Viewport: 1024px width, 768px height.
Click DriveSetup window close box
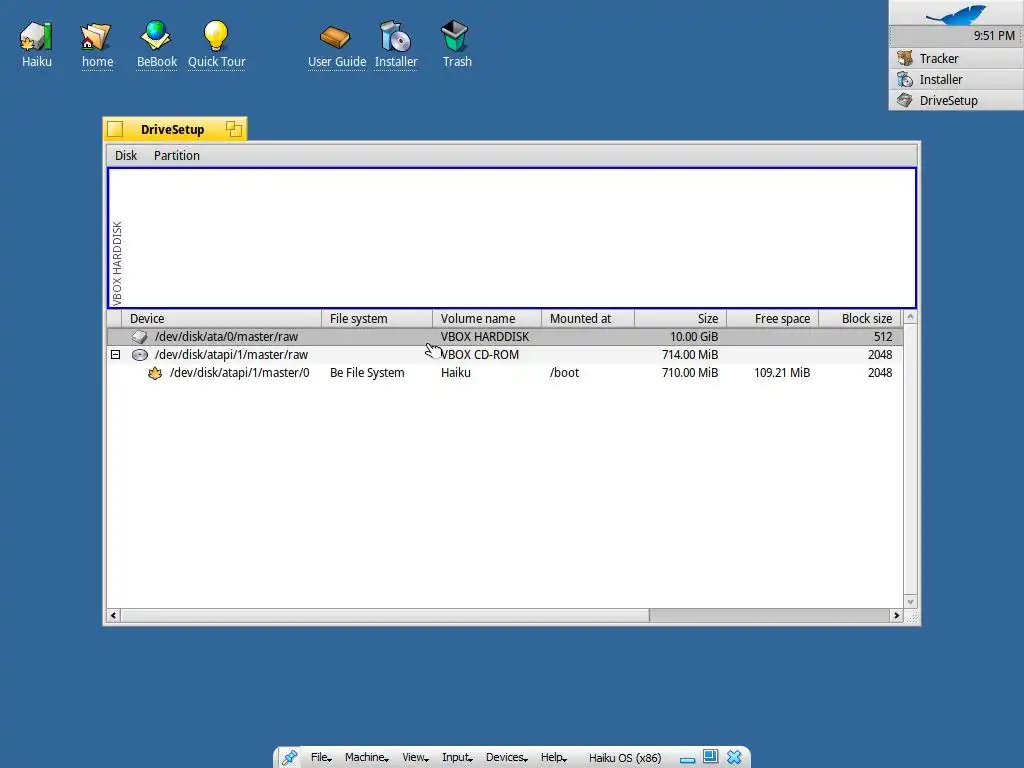click(115, 129)
